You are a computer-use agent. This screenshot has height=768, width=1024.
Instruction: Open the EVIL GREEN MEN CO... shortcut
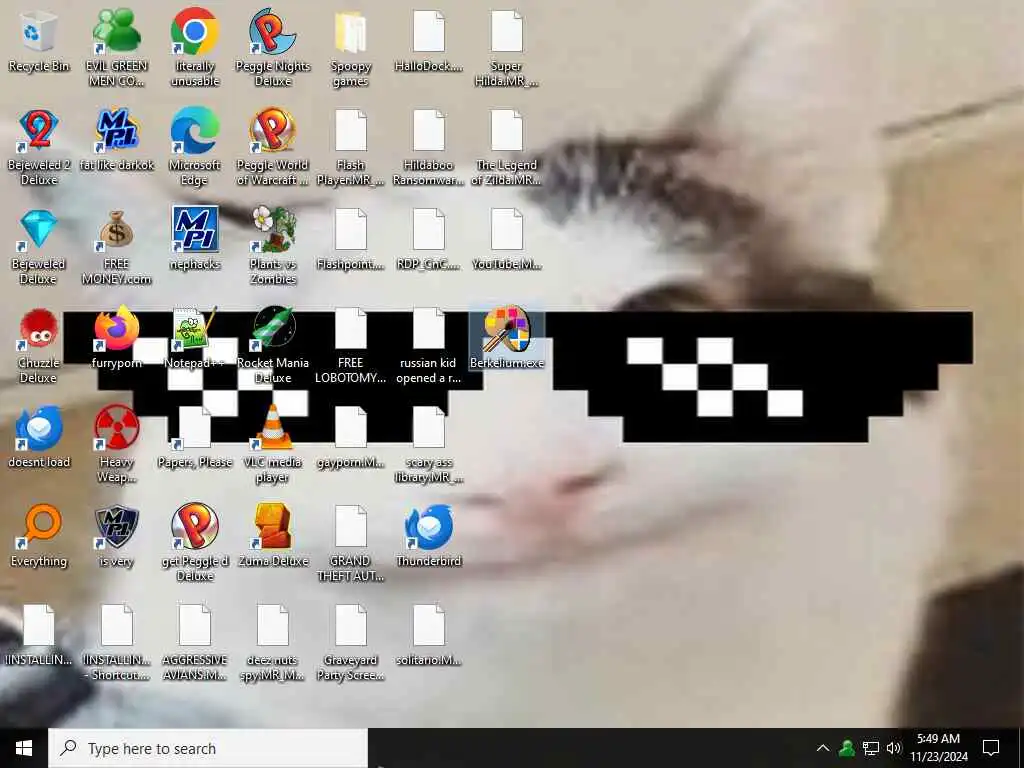pos(116,48)
